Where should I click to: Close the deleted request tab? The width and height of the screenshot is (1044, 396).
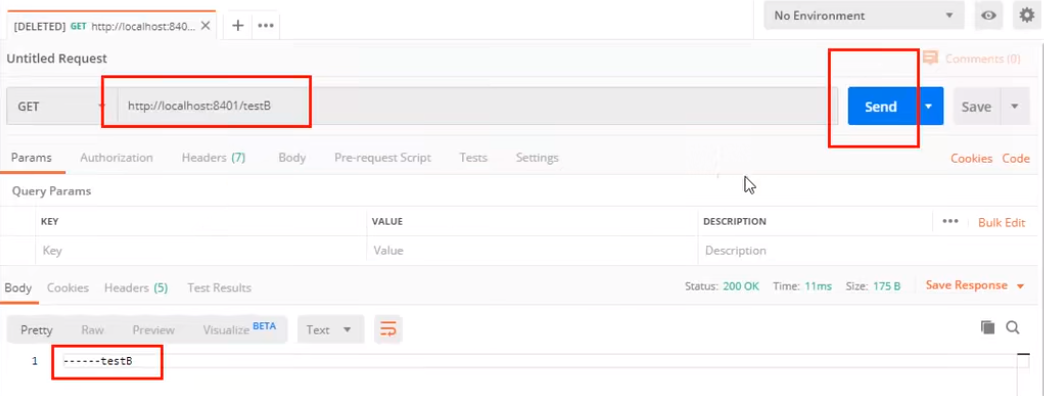205,26
